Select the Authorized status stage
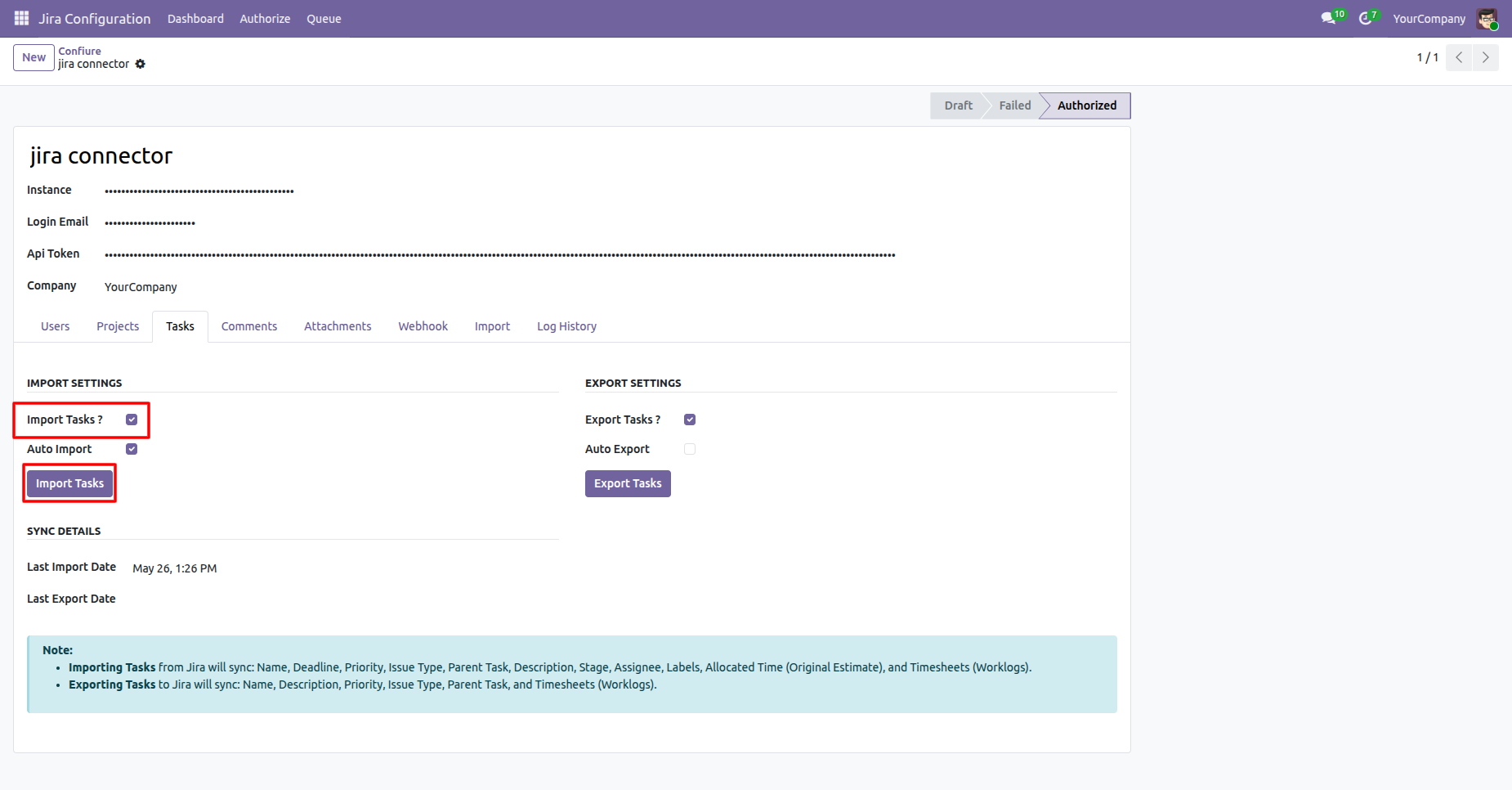Image resolution: width=1512 pixels, height=790 pixels. click(x=1086, y=105)
